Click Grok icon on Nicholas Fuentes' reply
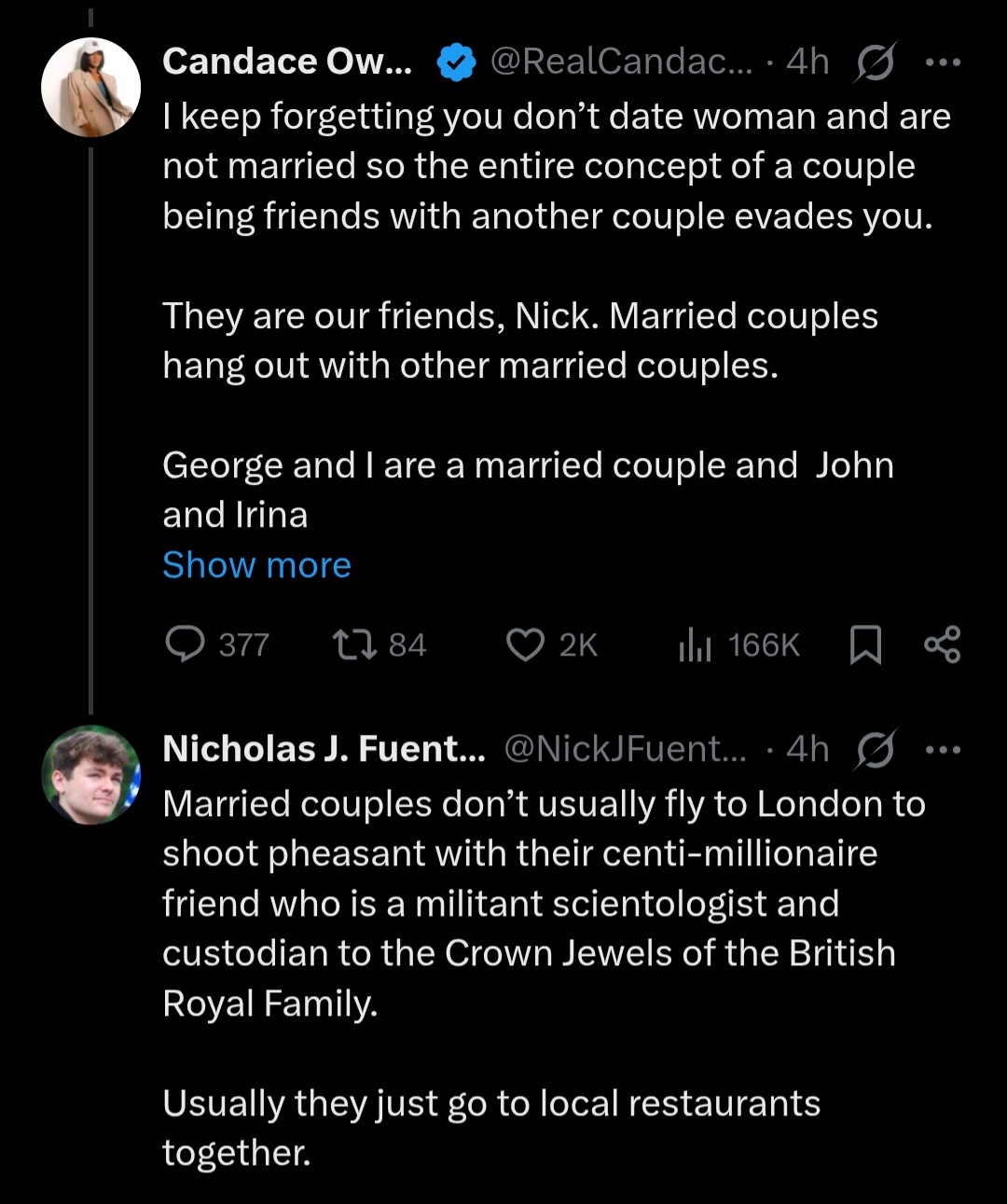 click(875, 749)
